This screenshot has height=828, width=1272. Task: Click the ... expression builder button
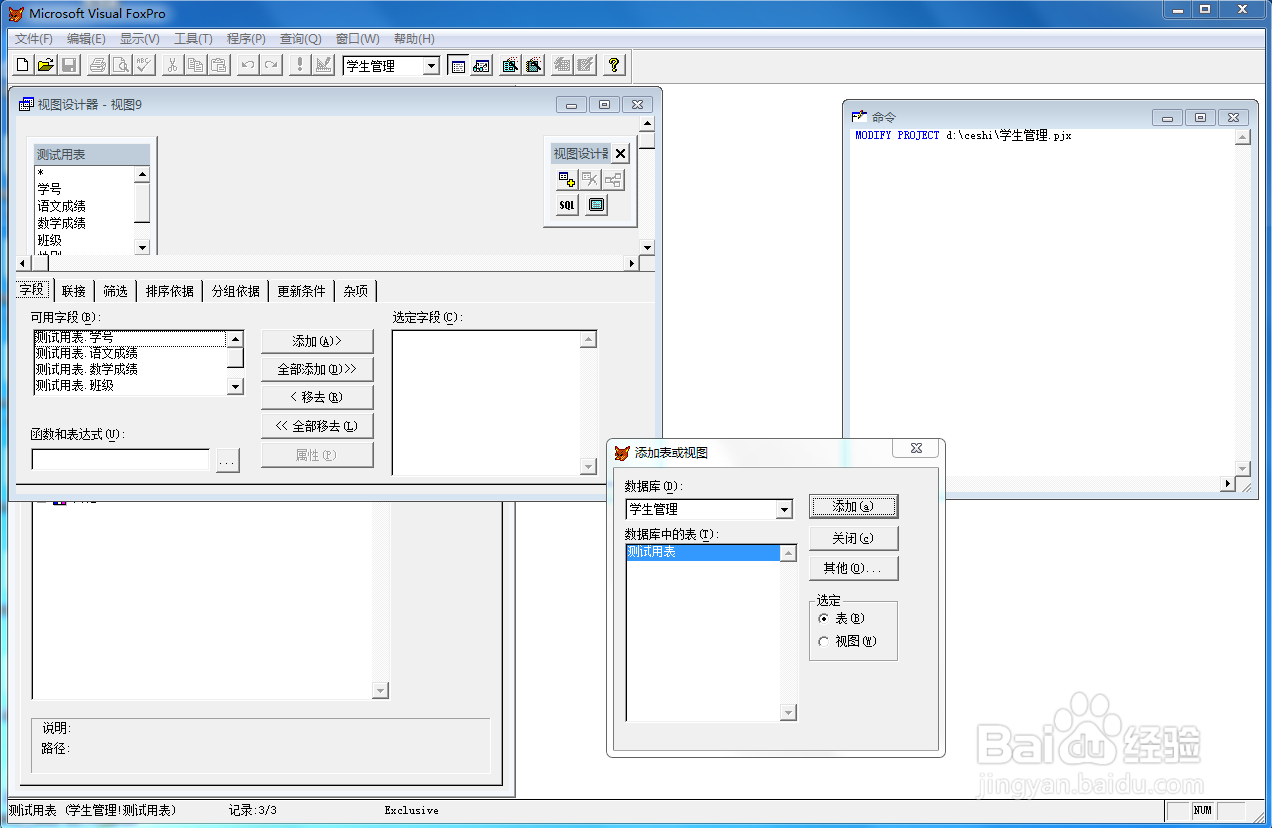(x=228, y=461)
